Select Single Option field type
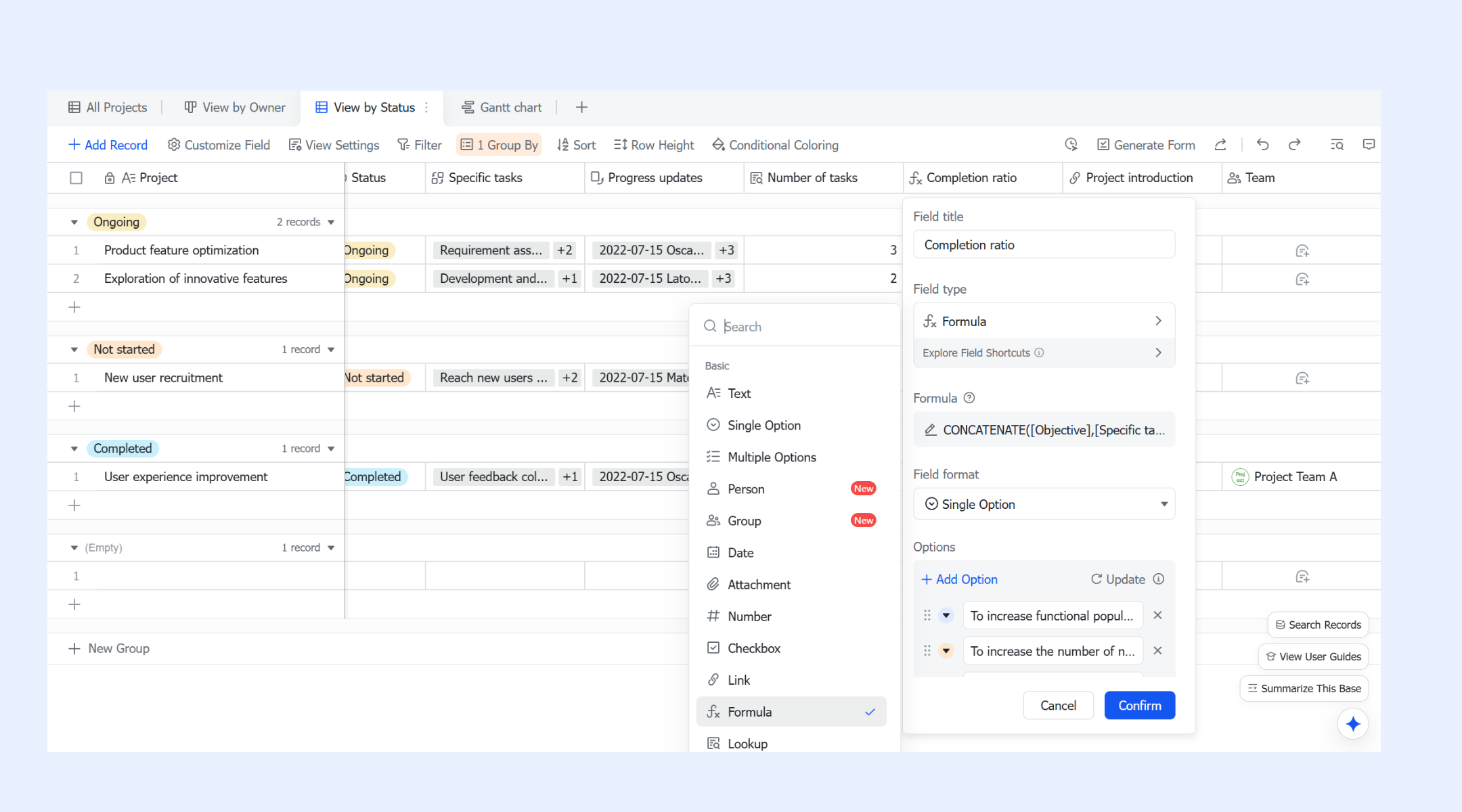Viewport: 1462px width, 812px height. tap(791, 425)
